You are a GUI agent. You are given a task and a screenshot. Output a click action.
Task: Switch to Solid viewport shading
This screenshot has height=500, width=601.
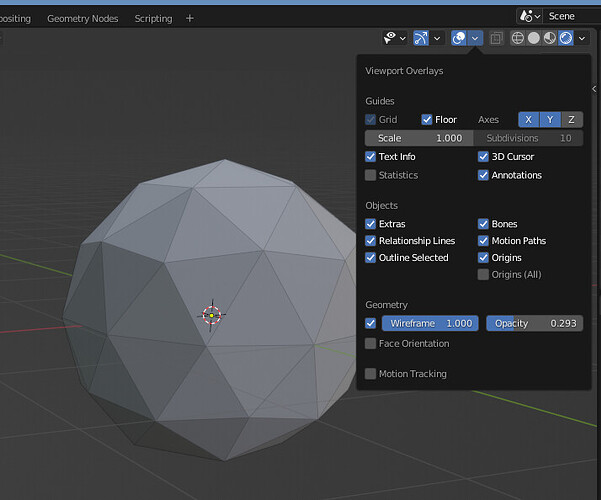(534, 38)
